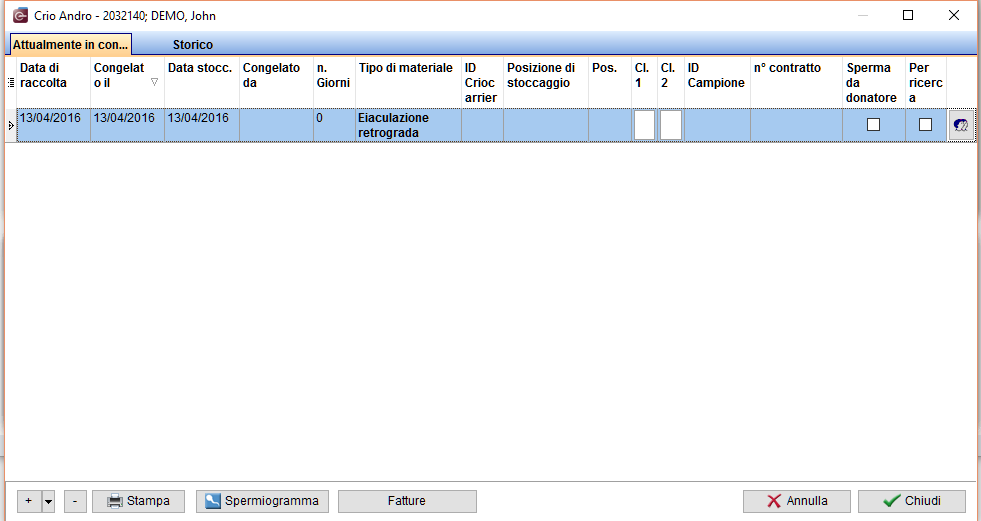The width and height of the screenshot is (981, 521).
Task: Switch to the Storico tab
Action: [x=193, y=45]
